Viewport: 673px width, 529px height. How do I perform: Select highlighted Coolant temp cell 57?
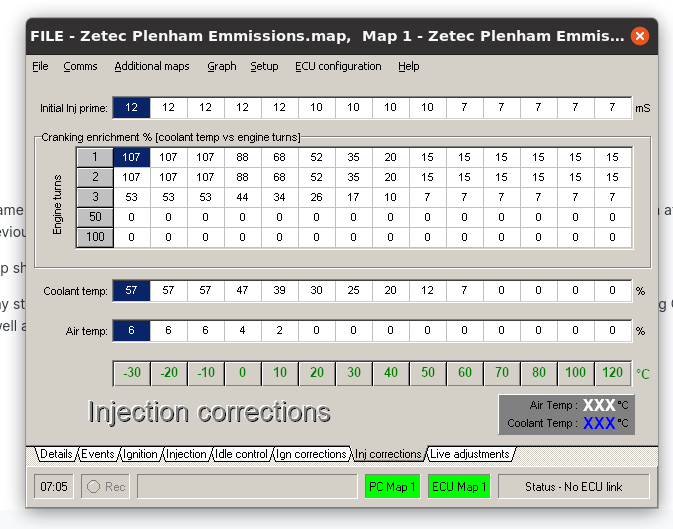point(131,291)
